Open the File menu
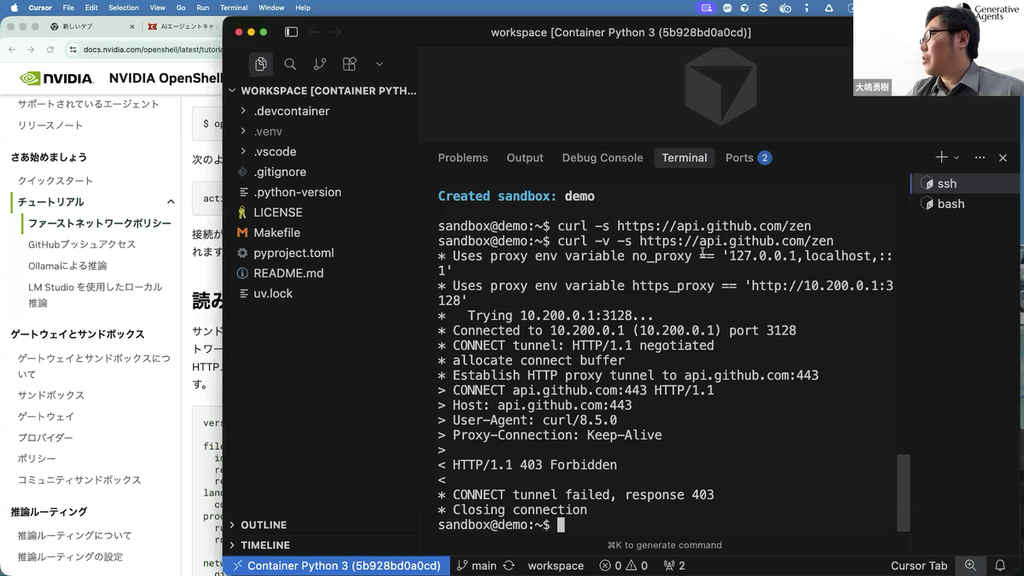 point(68,8)
